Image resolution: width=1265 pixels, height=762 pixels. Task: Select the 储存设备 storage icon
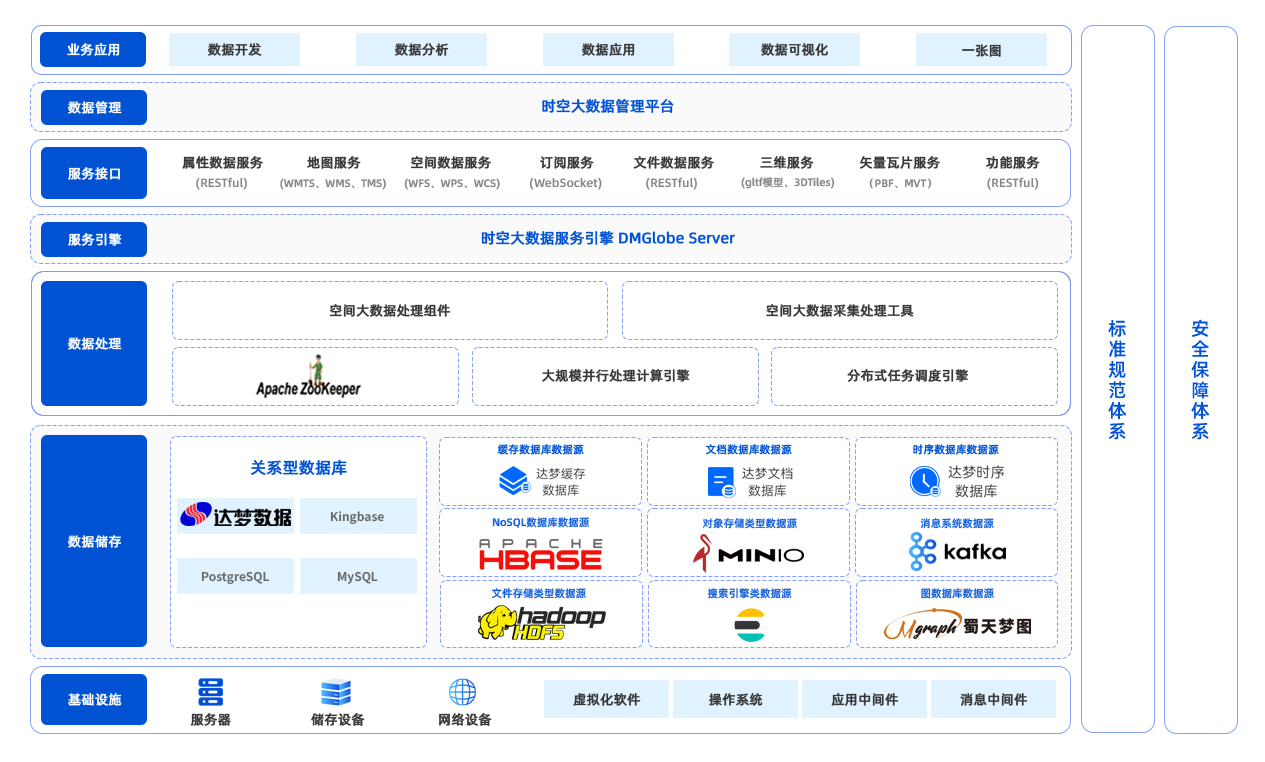335,693
